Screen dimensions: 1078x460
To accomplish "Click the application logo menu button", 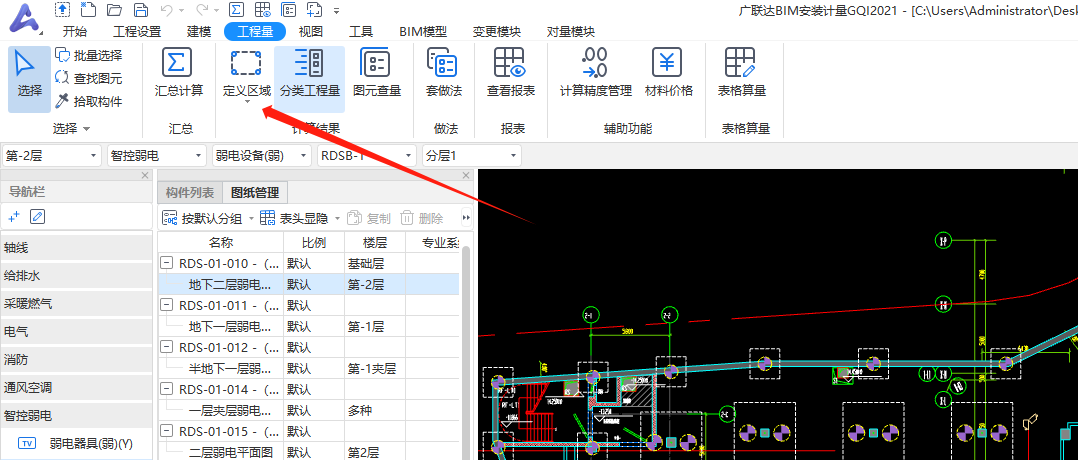I will (25, 18).
